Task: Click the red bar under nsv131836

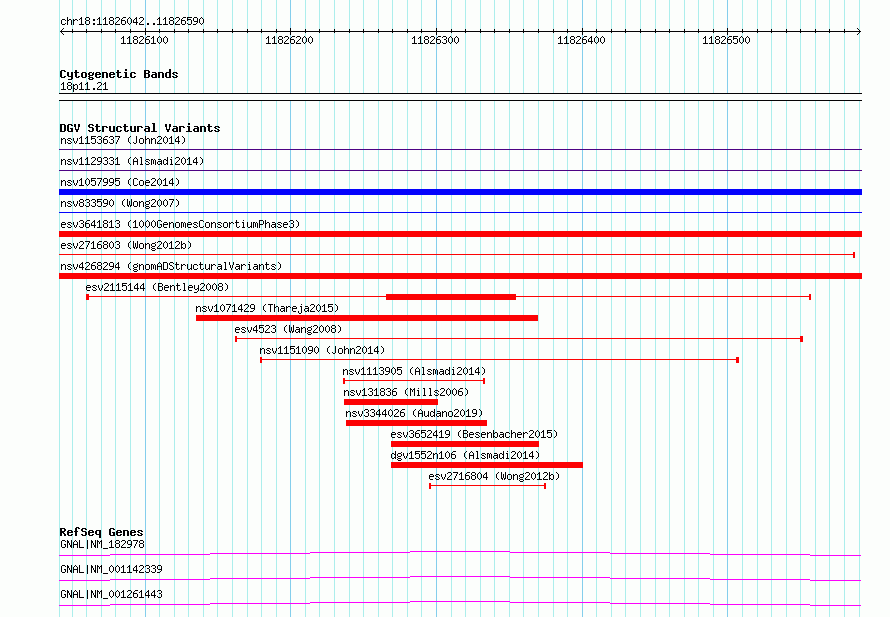Action: [391, 402]
